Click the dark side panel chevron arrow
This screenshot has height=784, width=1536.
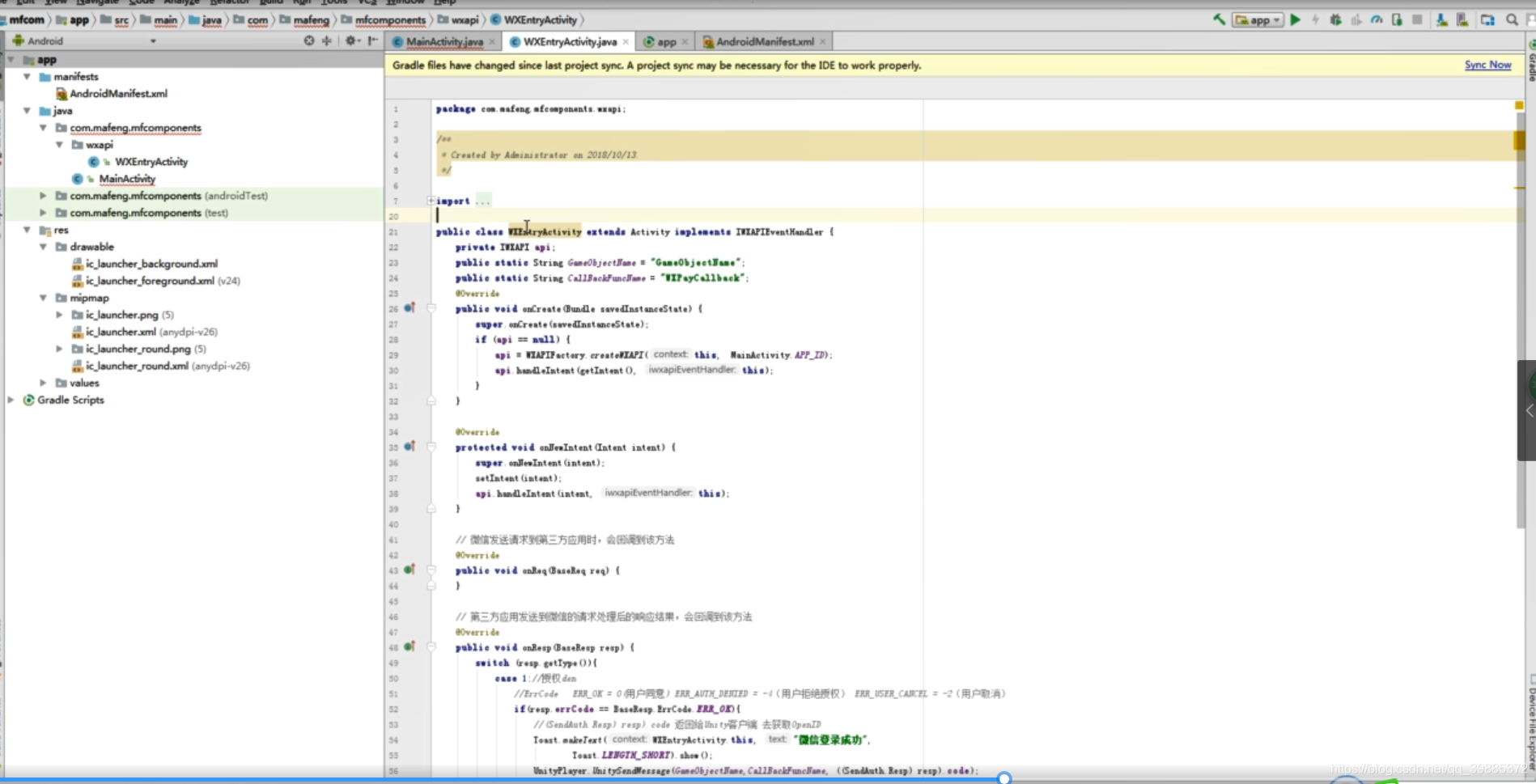[x=1529, y=411]
